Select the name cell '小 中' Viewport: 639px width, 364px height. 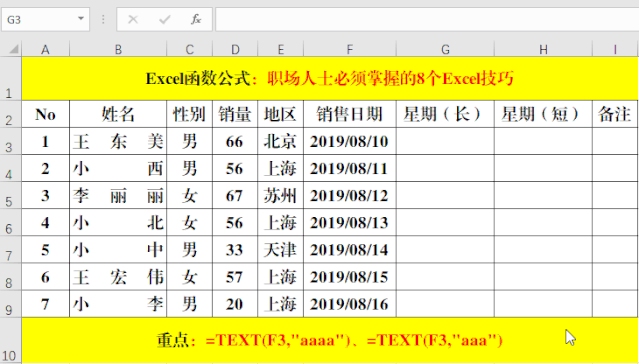coord(118,249)
